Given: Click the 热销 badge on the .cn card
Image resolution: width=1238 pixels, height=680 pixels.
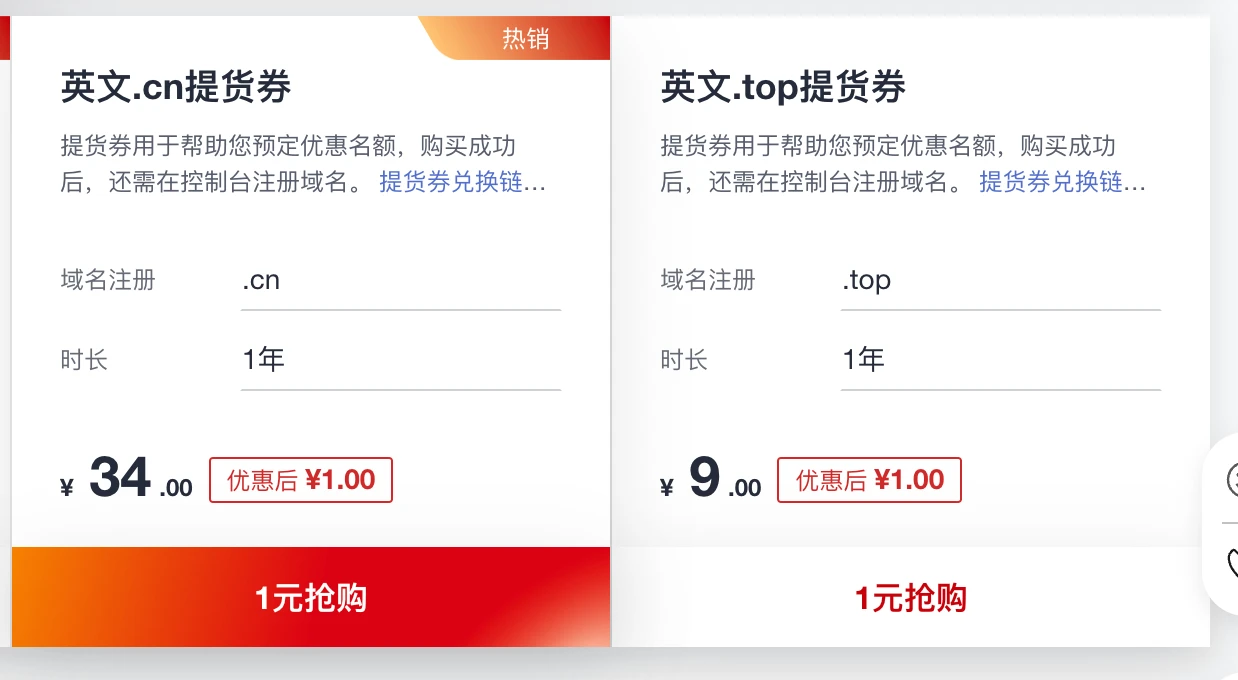Looking at the screenshot, I should [x=526, y=39].
